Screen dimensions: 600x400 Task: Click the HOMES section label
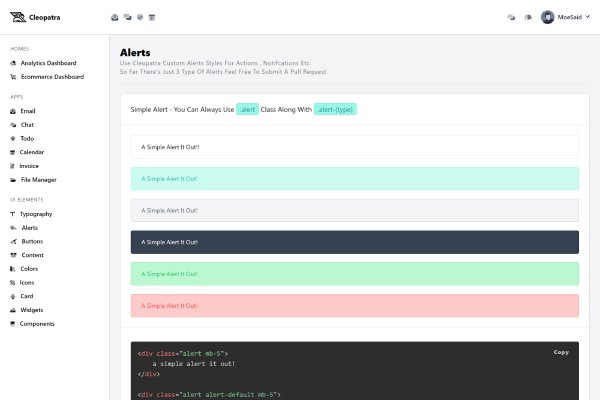(x=20, y=49)
